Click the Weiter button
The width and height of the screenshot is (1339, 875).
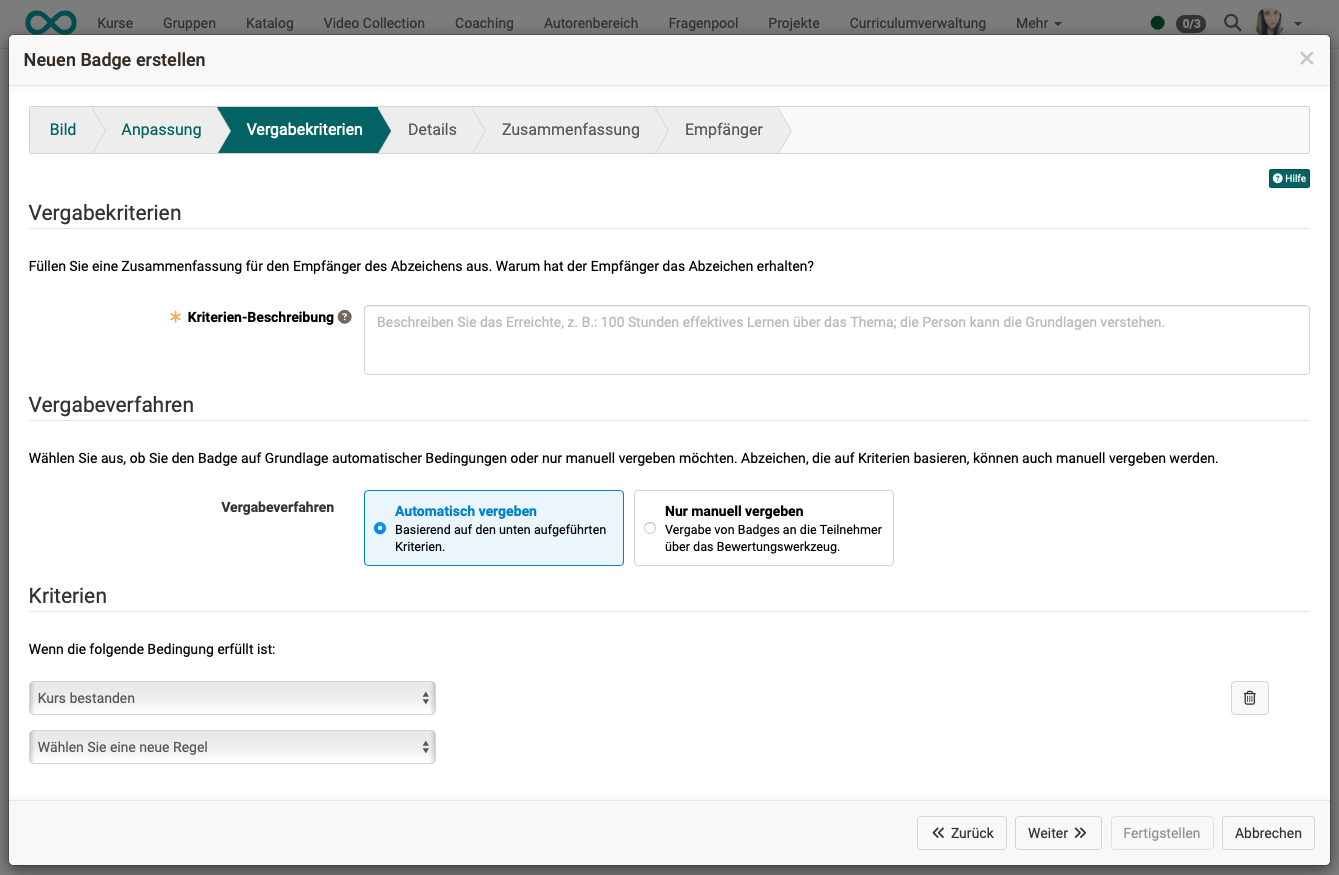point(1058,832)
